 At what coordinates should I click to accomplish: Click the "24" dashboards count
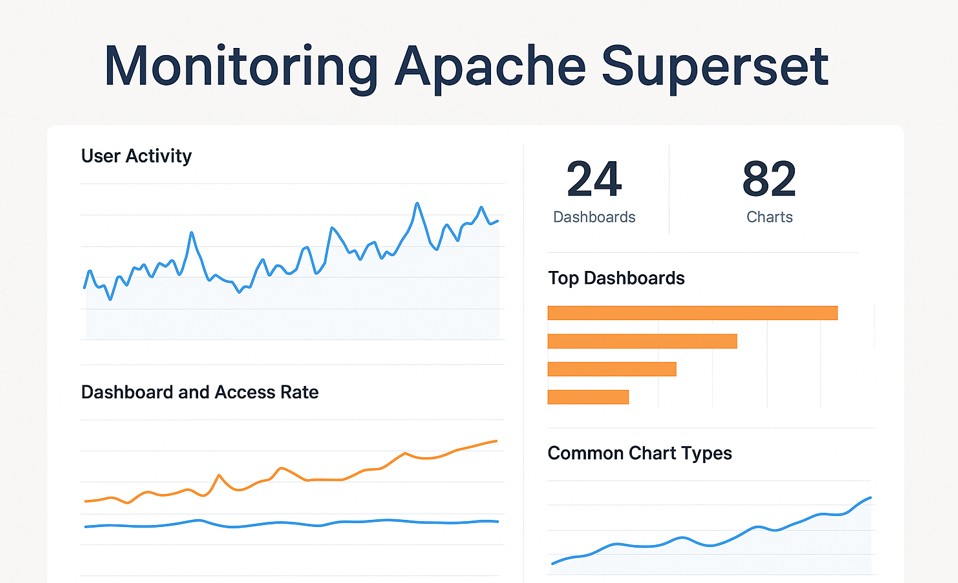coord(594,179)
